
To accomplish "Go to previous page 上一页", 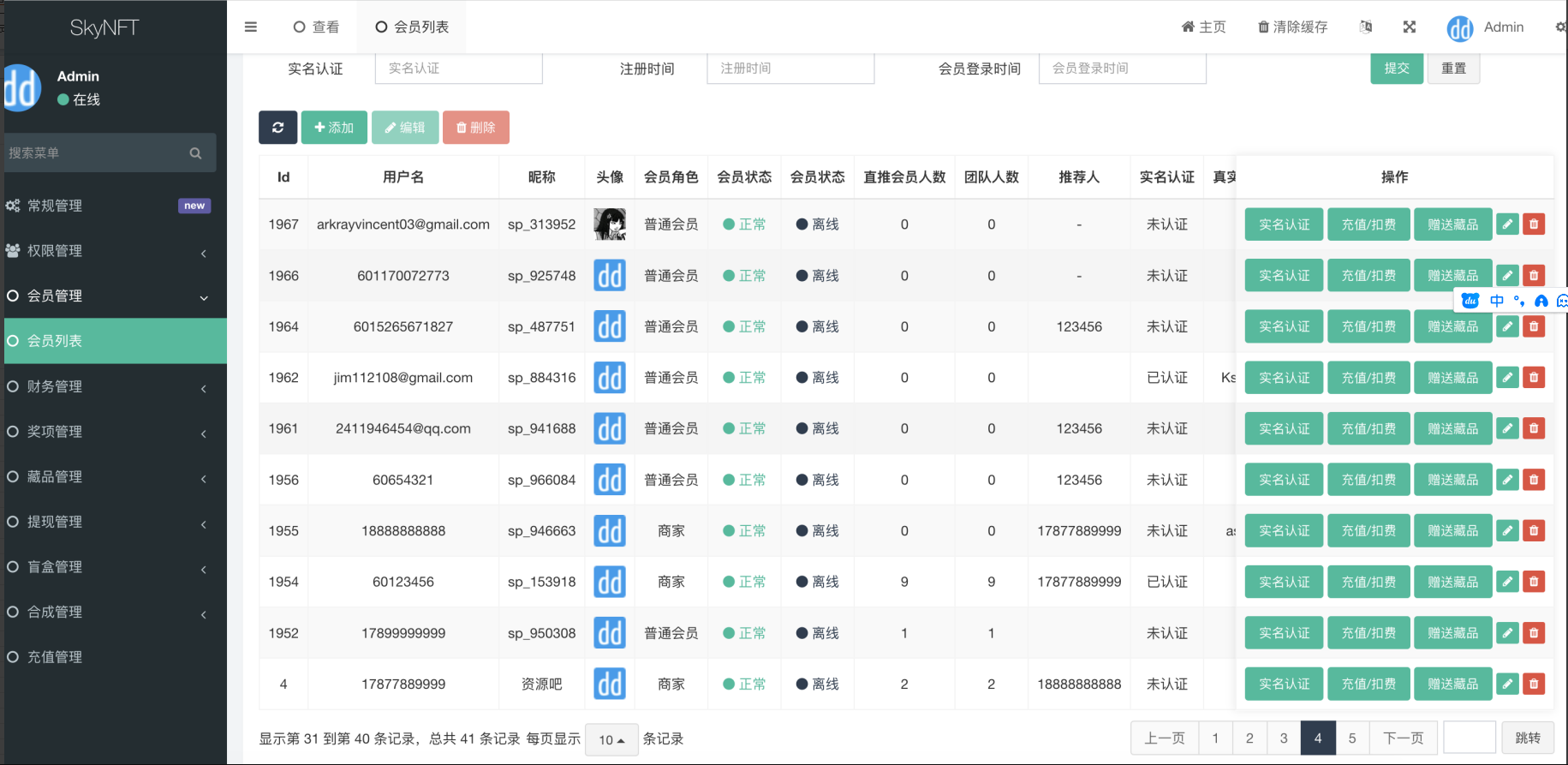I will 1165,738.
